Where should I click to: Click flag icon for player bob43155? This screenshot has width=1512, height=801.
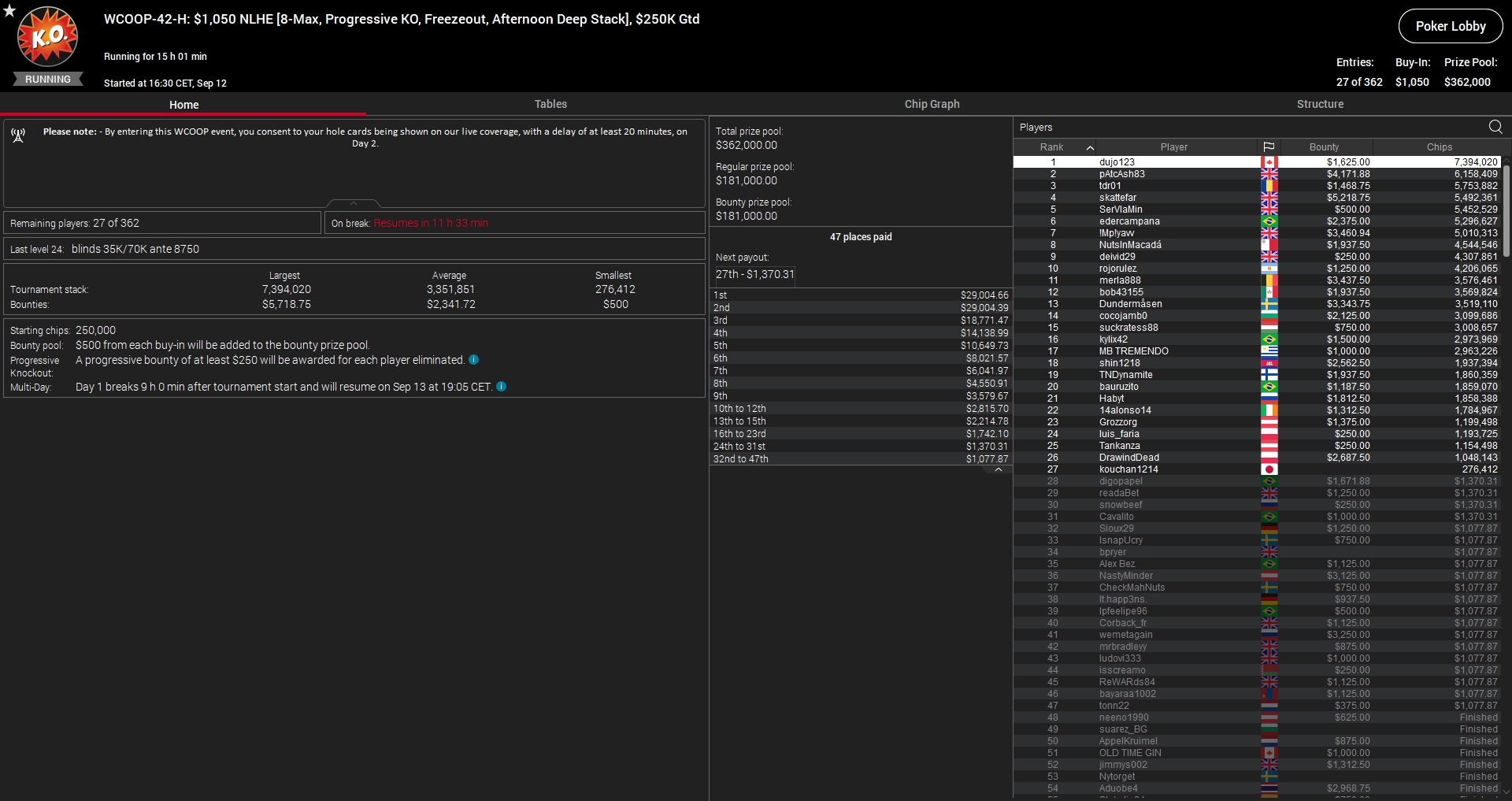coord(1269,292)
